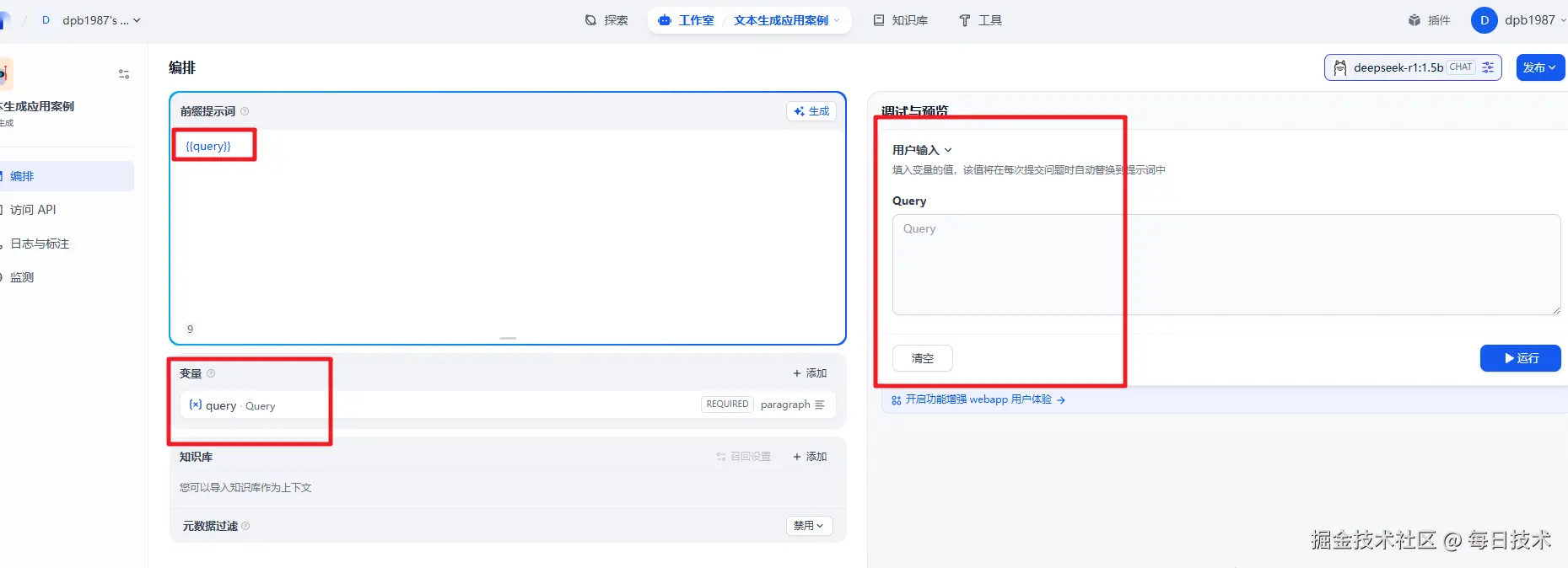Open the deepseek-r1:1.5b model selector

pyautogui.click(x=1413, y=67)
